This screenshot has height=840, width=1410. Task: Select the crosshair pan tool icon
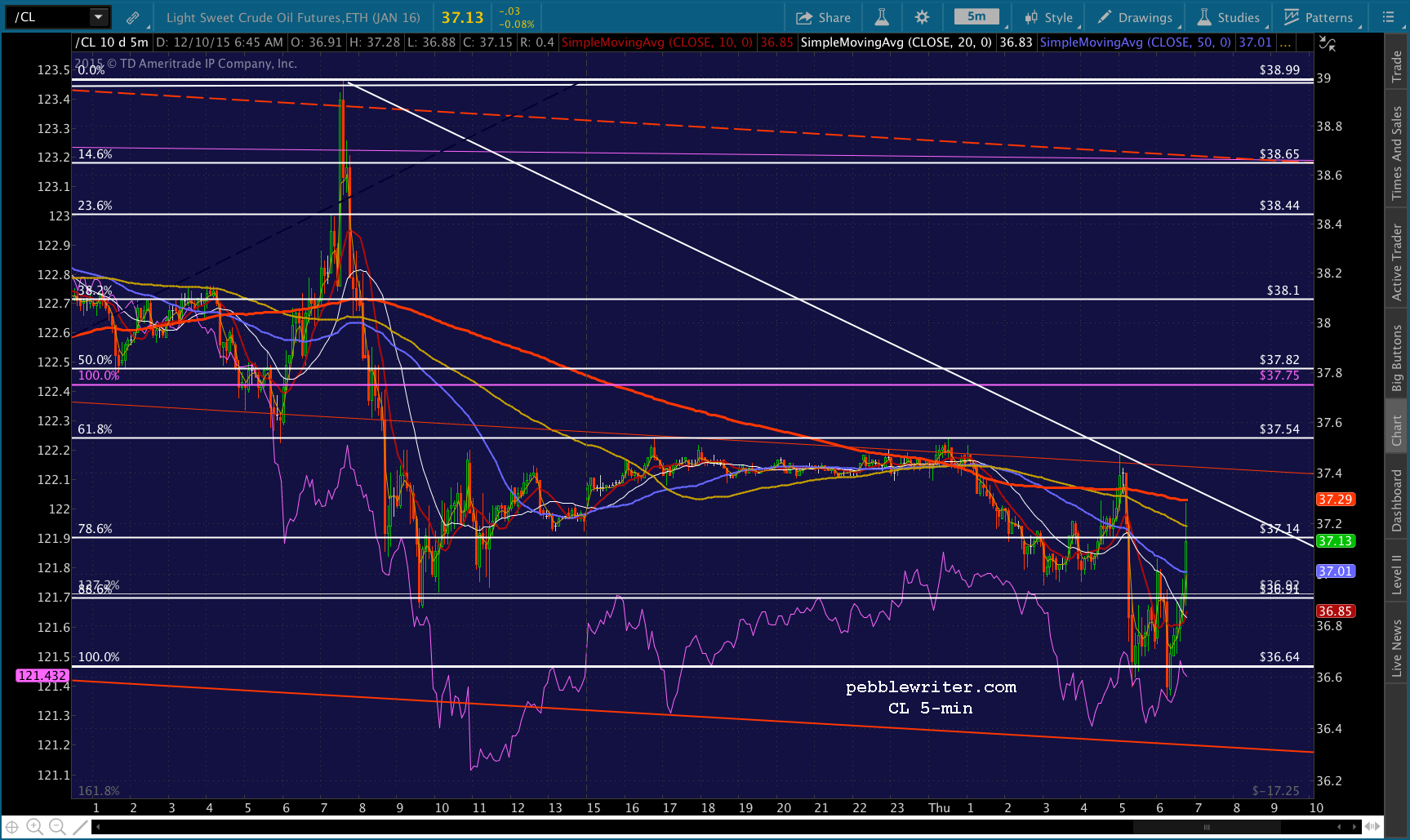point(12,827)
